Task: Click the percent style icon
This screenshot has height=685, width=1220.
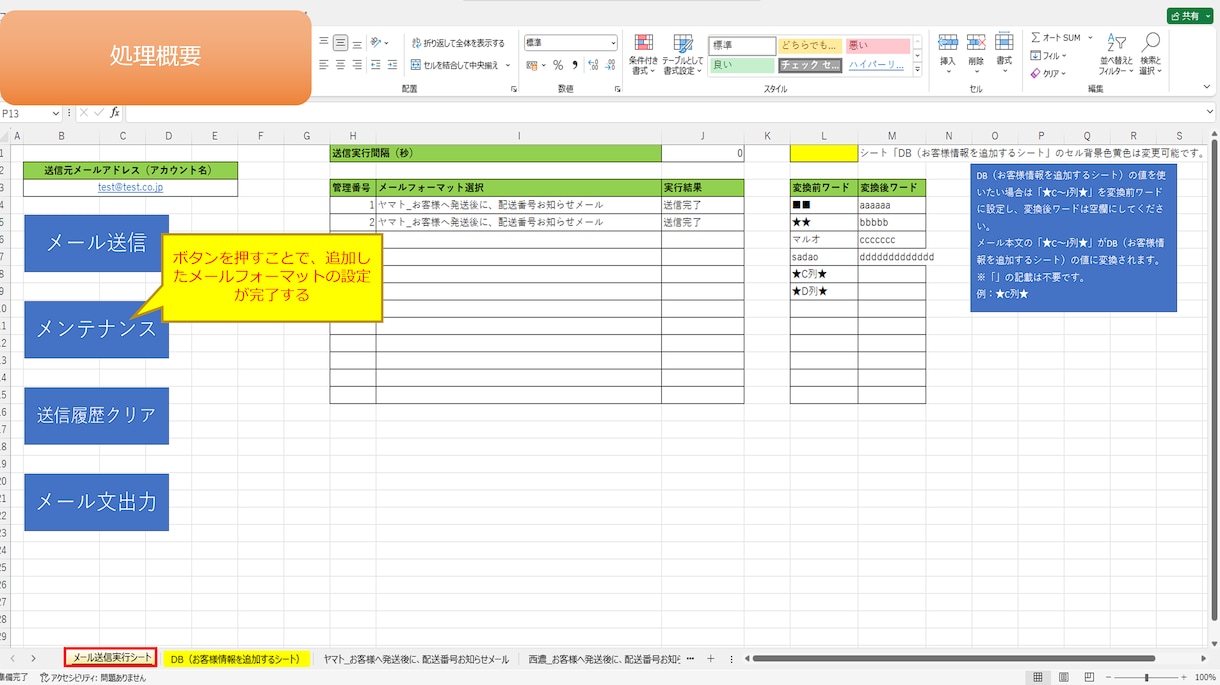Action: (558, 65)
